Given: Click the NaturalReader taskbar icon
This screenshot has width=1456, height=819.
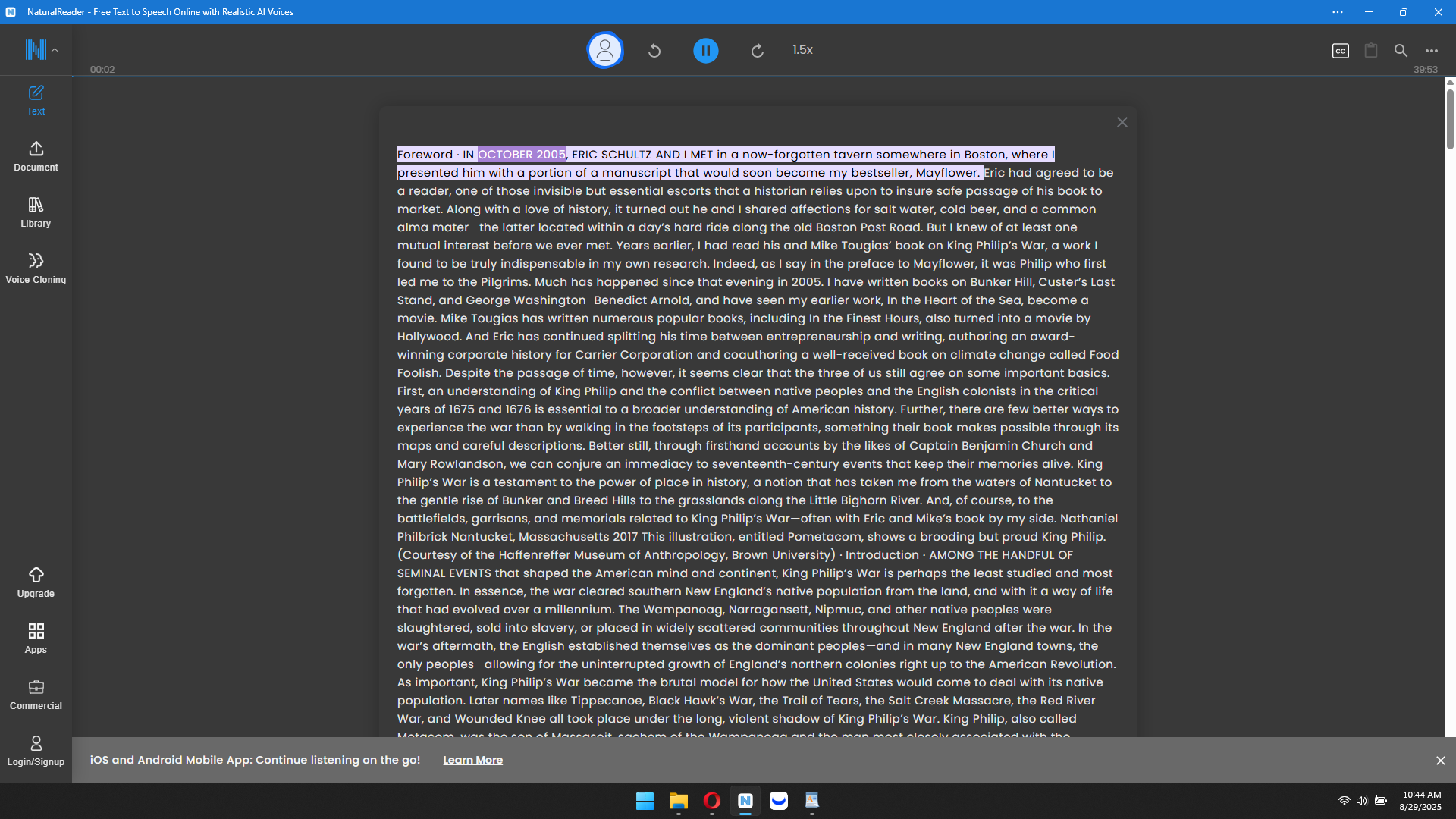Looking at the screenshot, I should [745, 801].
